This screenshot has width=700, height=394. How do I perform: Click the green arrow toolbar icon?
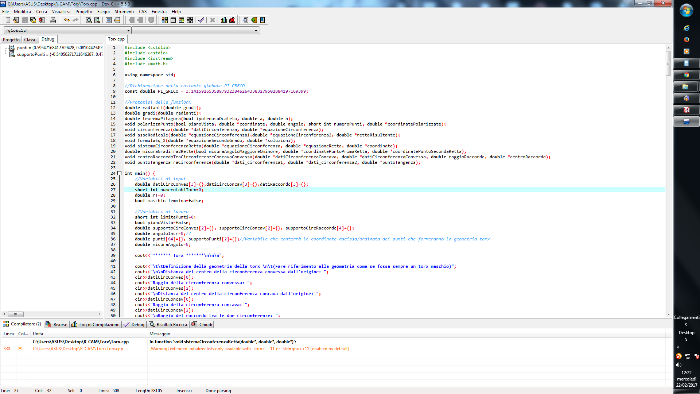(254, 20)
